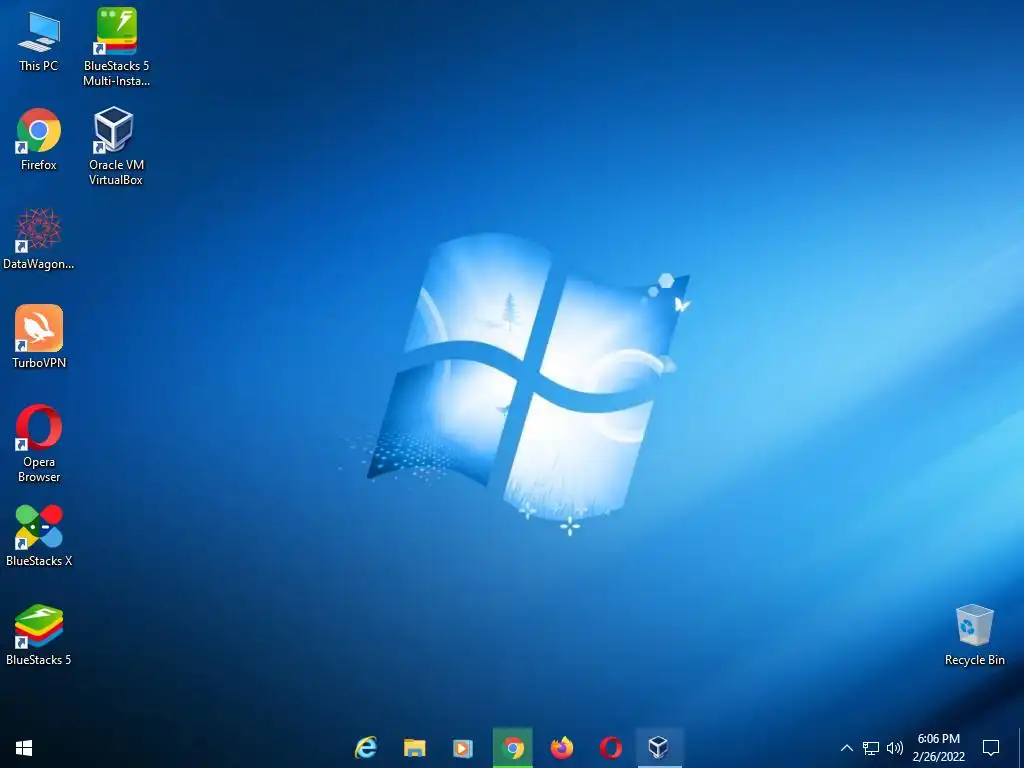Select the TurboVPN desktop shortcut
1024x768 pixels.
39,337
